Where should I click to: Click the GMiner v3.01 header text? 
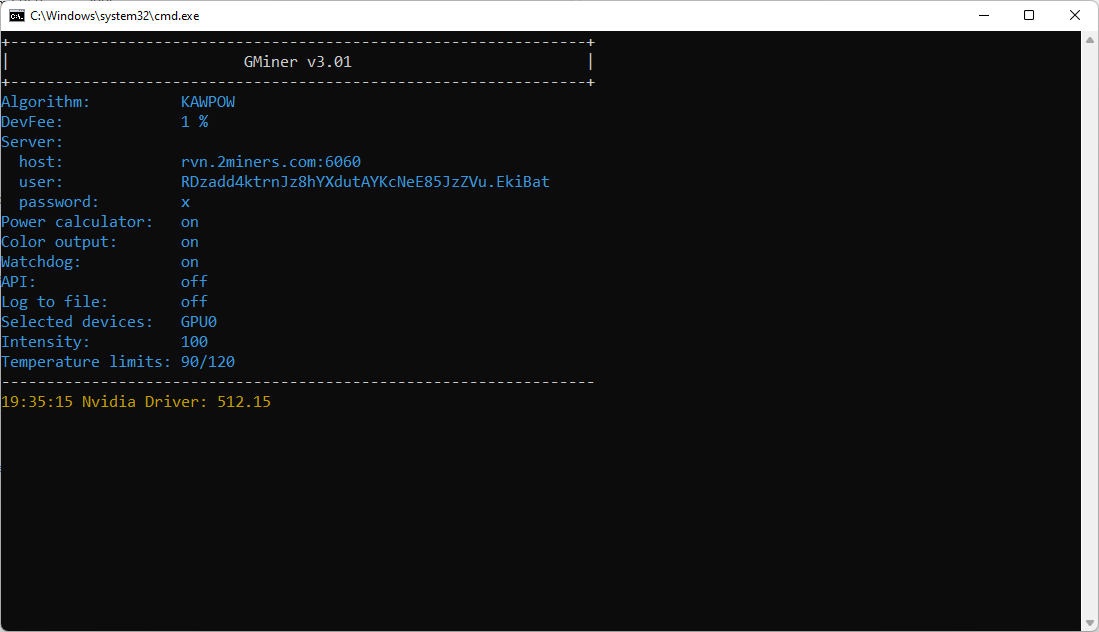click(297, 62)
